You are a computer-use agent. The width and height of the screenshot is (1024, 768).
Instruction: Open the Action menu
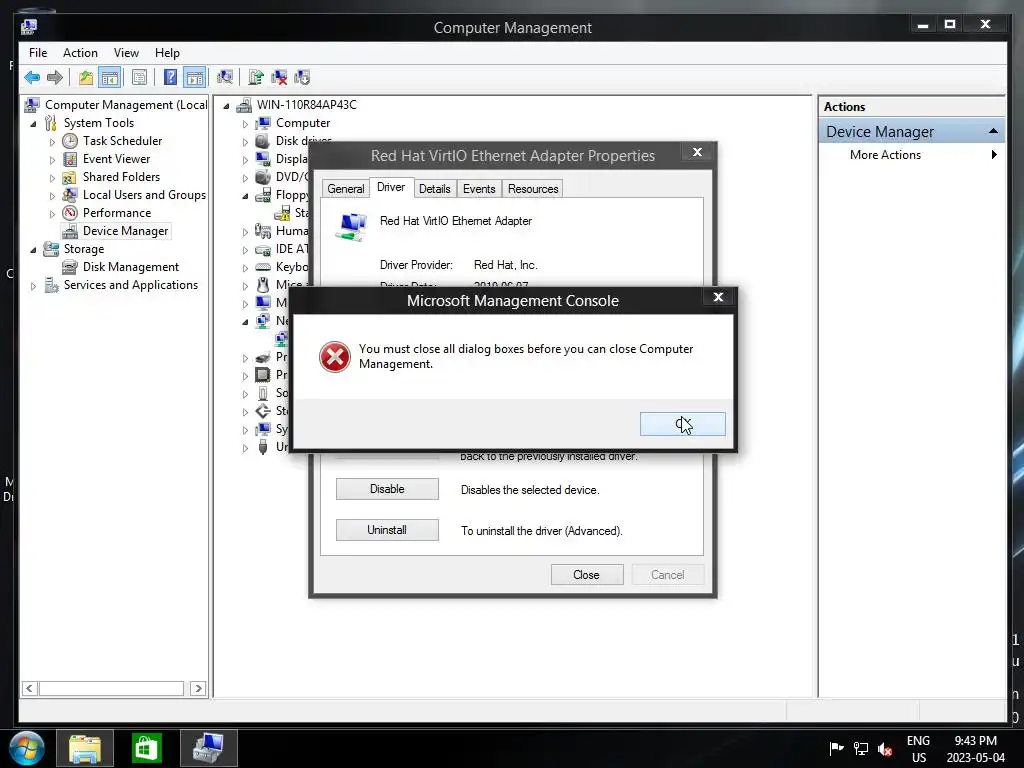click(80, 53)
